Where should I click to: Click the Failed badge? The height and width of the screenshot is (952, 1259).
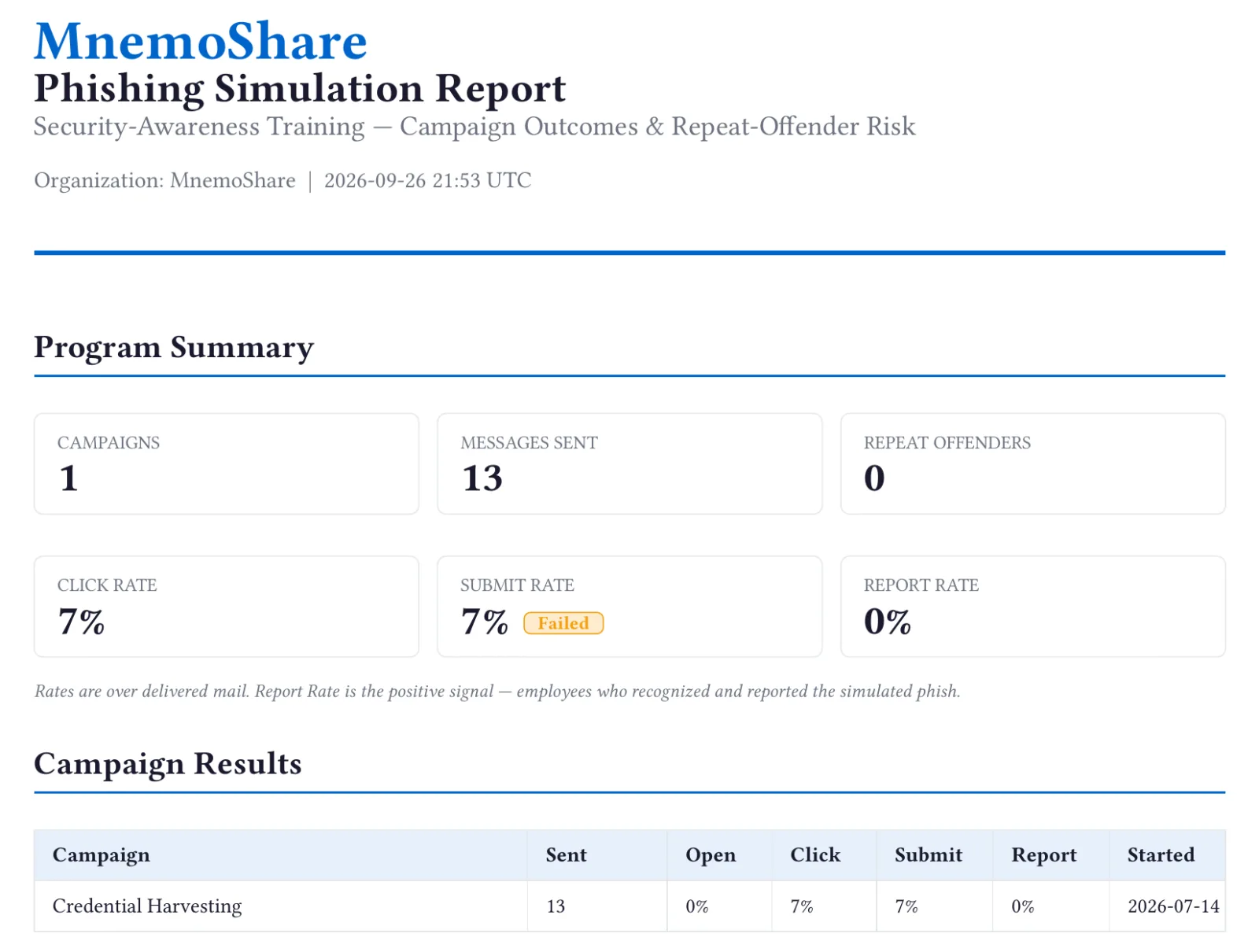(x=563, y=623)
